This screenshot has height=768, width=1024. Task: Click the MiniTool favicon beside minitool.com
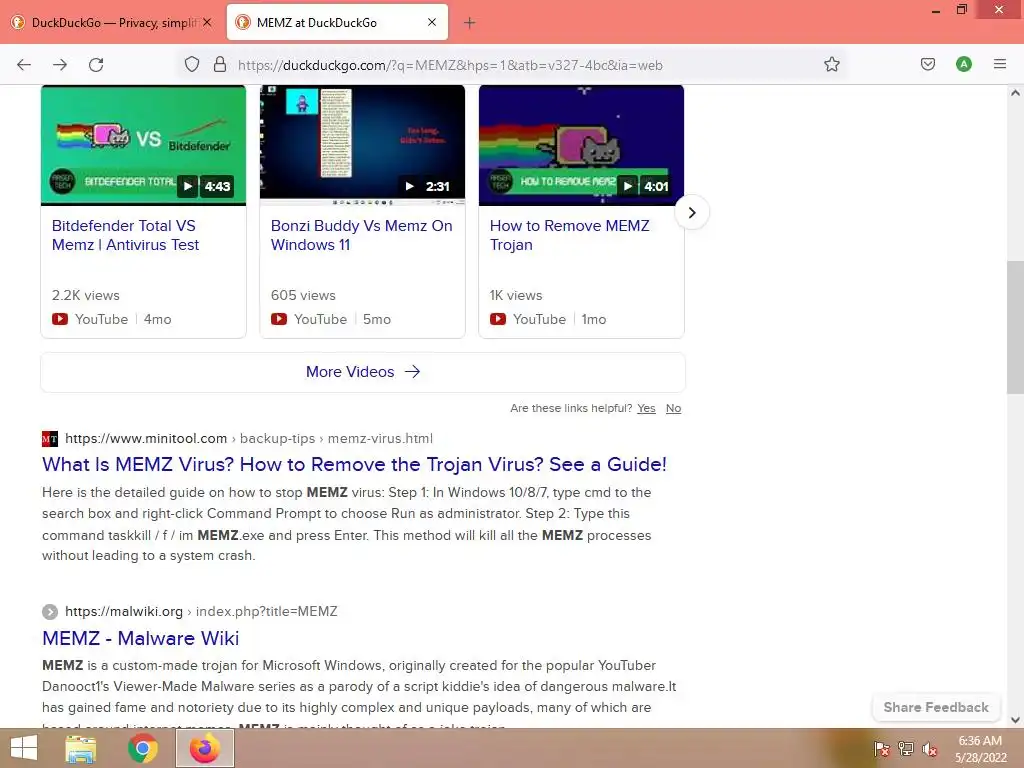(x=50, y=439)
